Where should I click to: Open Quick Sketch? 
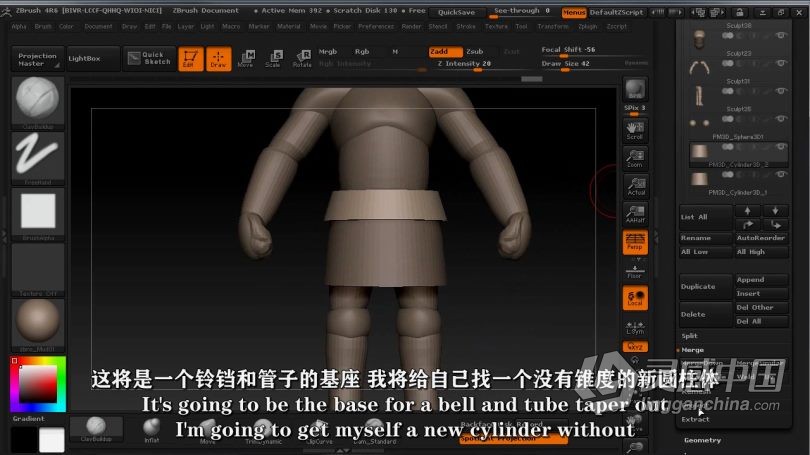[149, 58]
